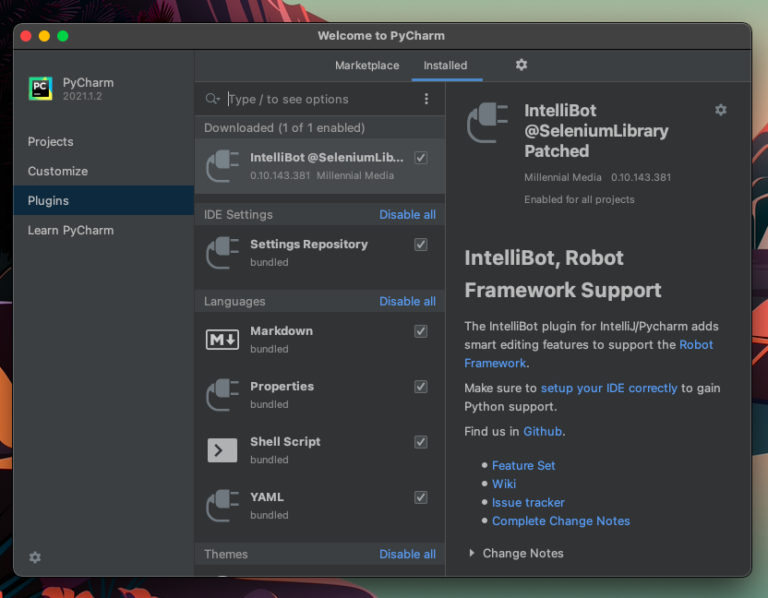Click Disable all for Languages
The height and width of the screenshot is (598, 768).
click(x=407, y=301)
